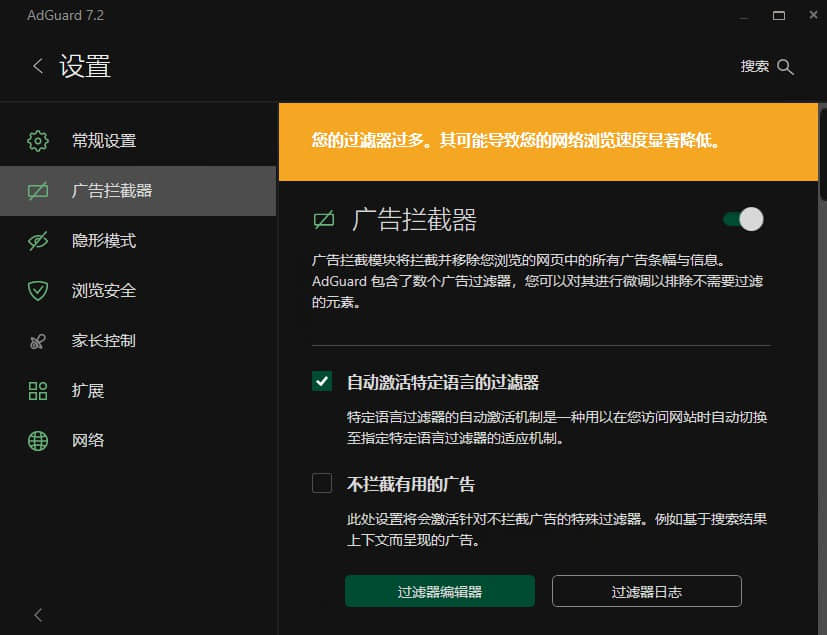Maximize the AdGuard window

pyautogui.click(x=778, y=15)
